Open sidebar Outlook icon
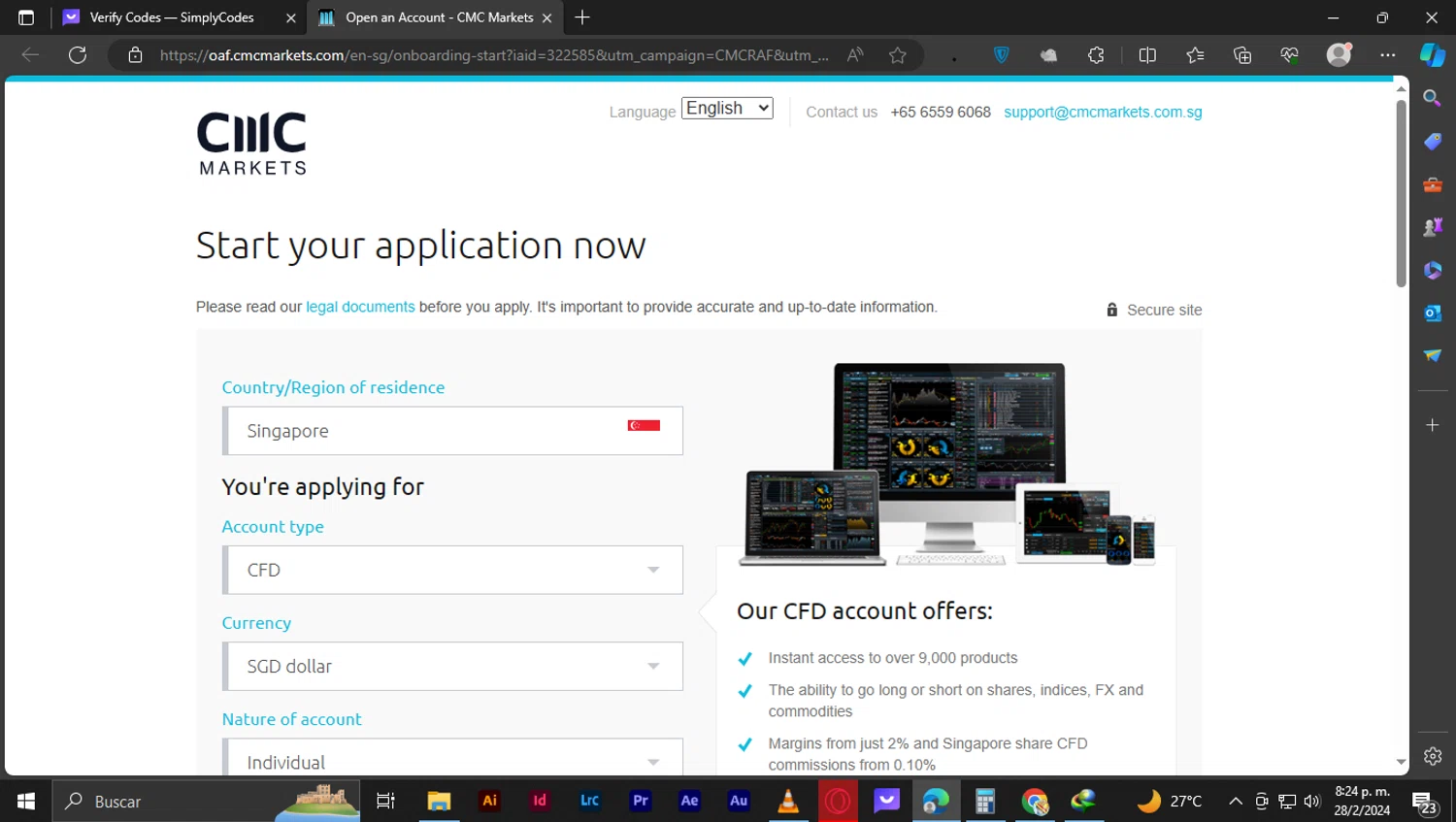This screenshot has height=822, width=1456. click(x=1432, y=312)
